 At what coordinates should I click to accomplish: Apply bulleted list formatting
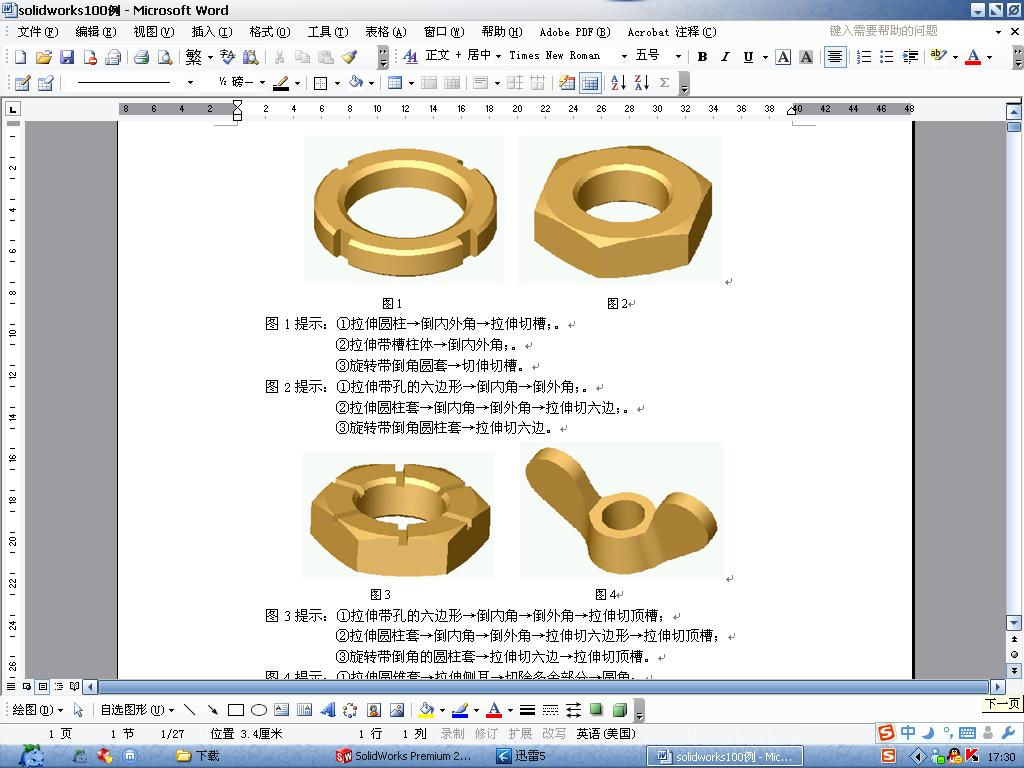coord(886,57)
